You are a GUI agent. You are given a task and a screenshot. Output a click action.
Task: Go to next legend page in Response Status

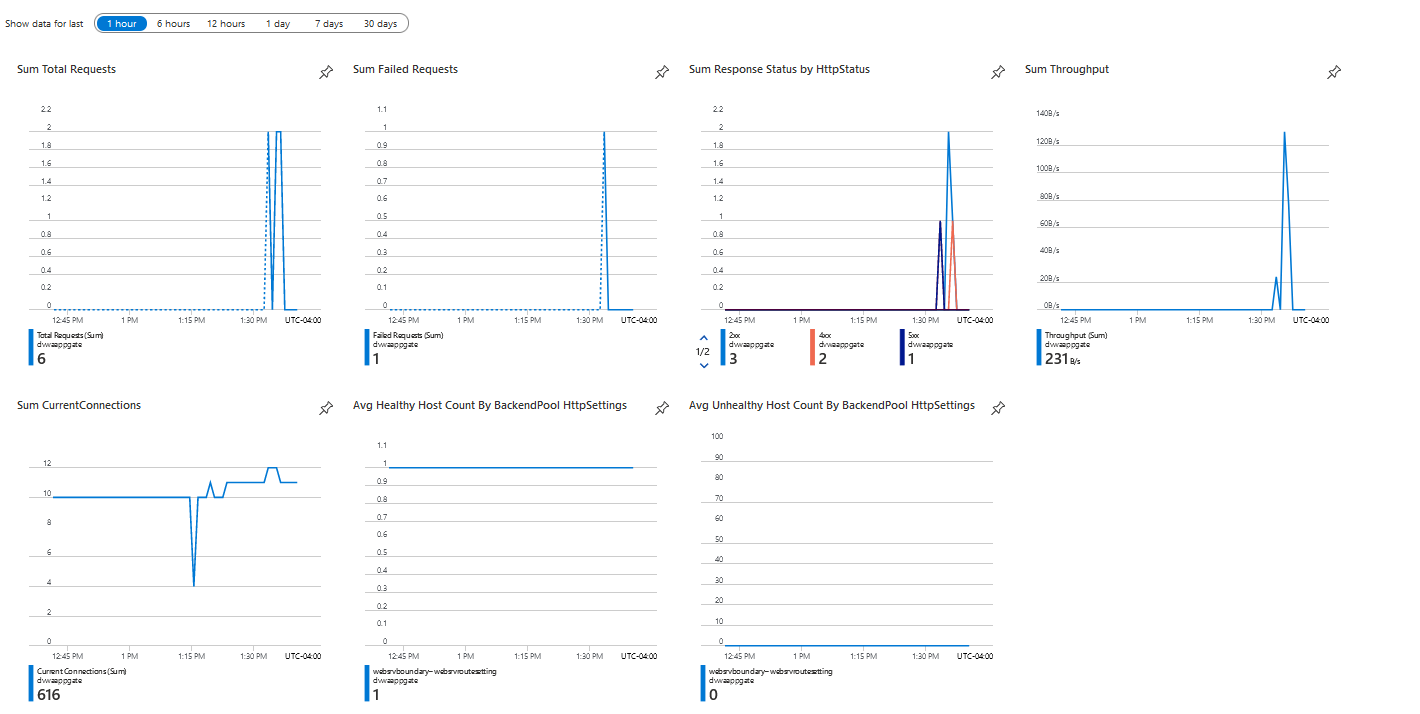(x=703, y=365)
